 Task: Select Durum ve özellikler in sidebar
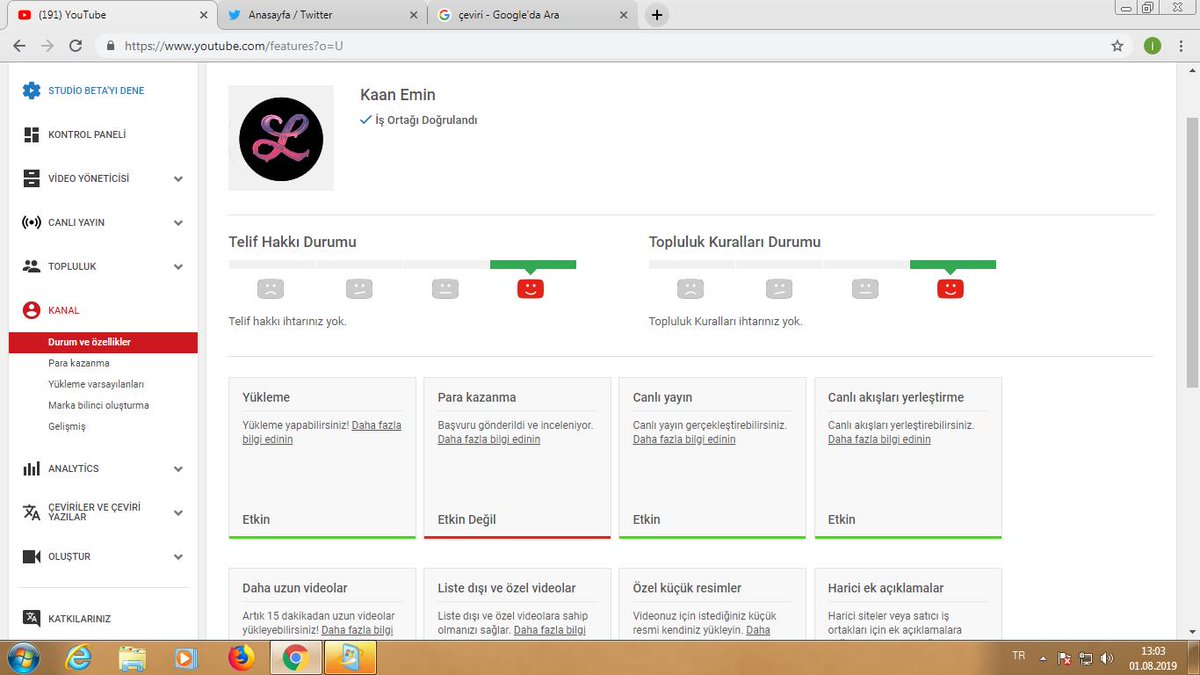point(103,342)
